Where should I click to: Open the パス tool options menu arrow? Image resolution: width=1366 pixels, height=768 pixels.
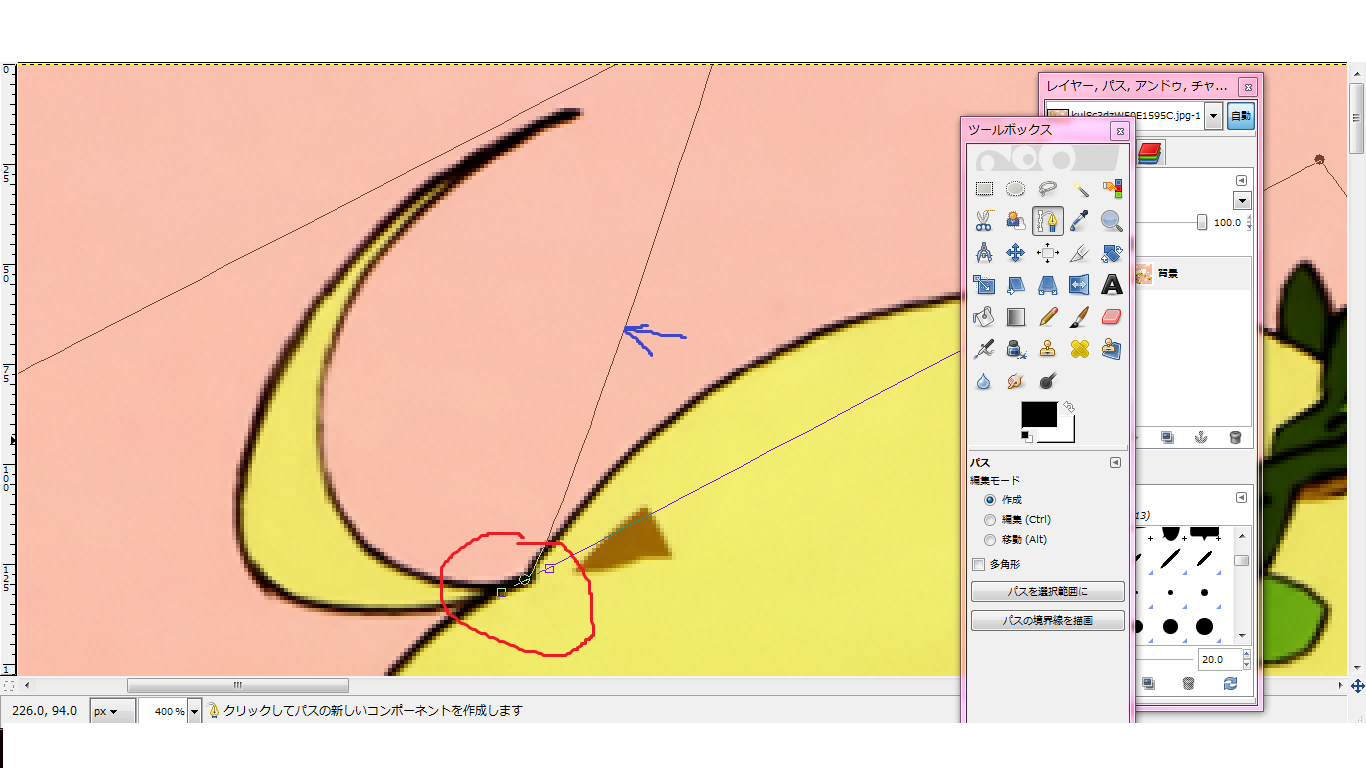click(x=1116, y=463)
